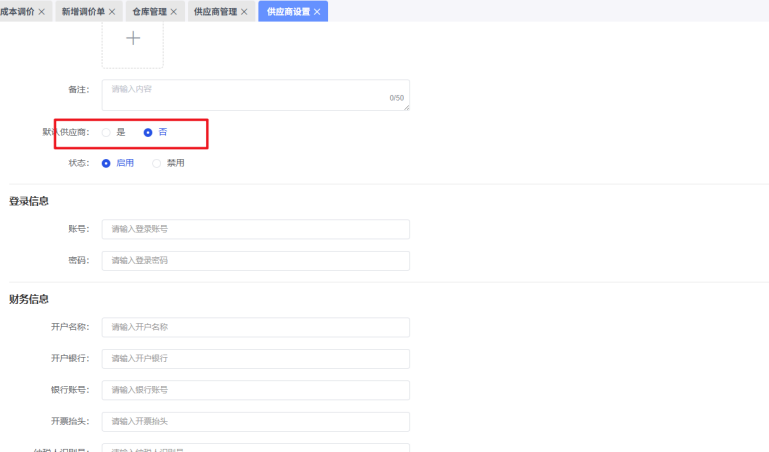
Task: Close the 仓库管理 tab
Action: coord(174,12)
